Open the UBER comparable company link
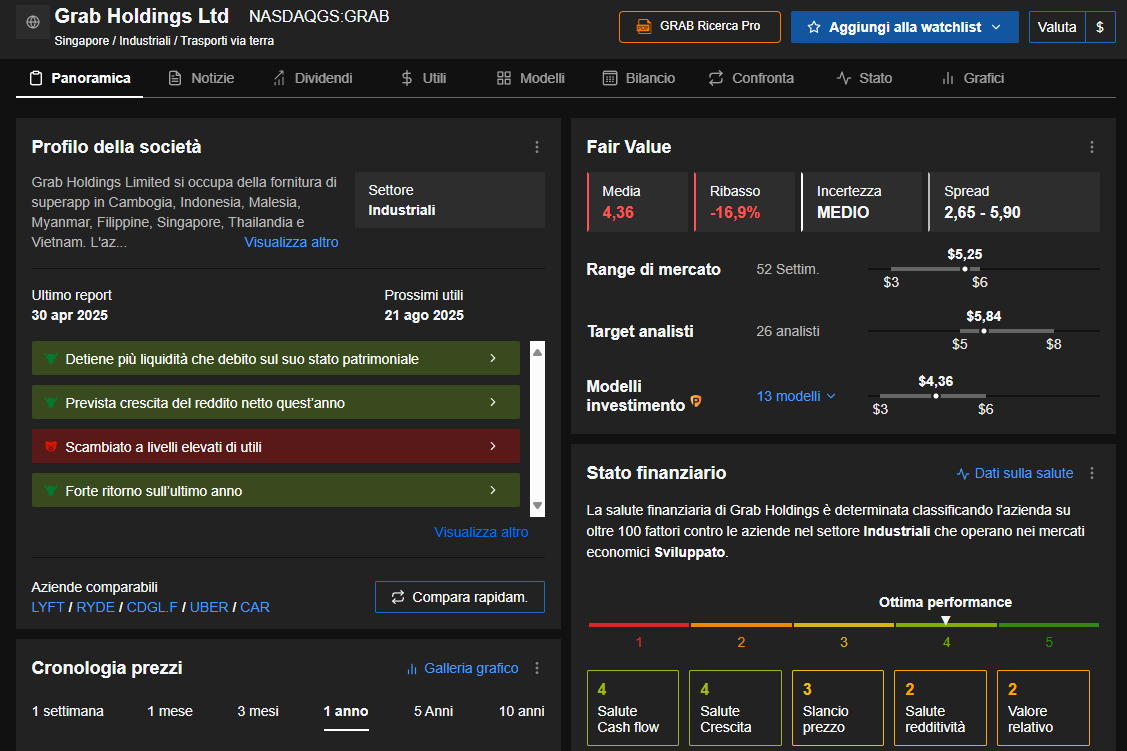 click(x=209, y=607)
